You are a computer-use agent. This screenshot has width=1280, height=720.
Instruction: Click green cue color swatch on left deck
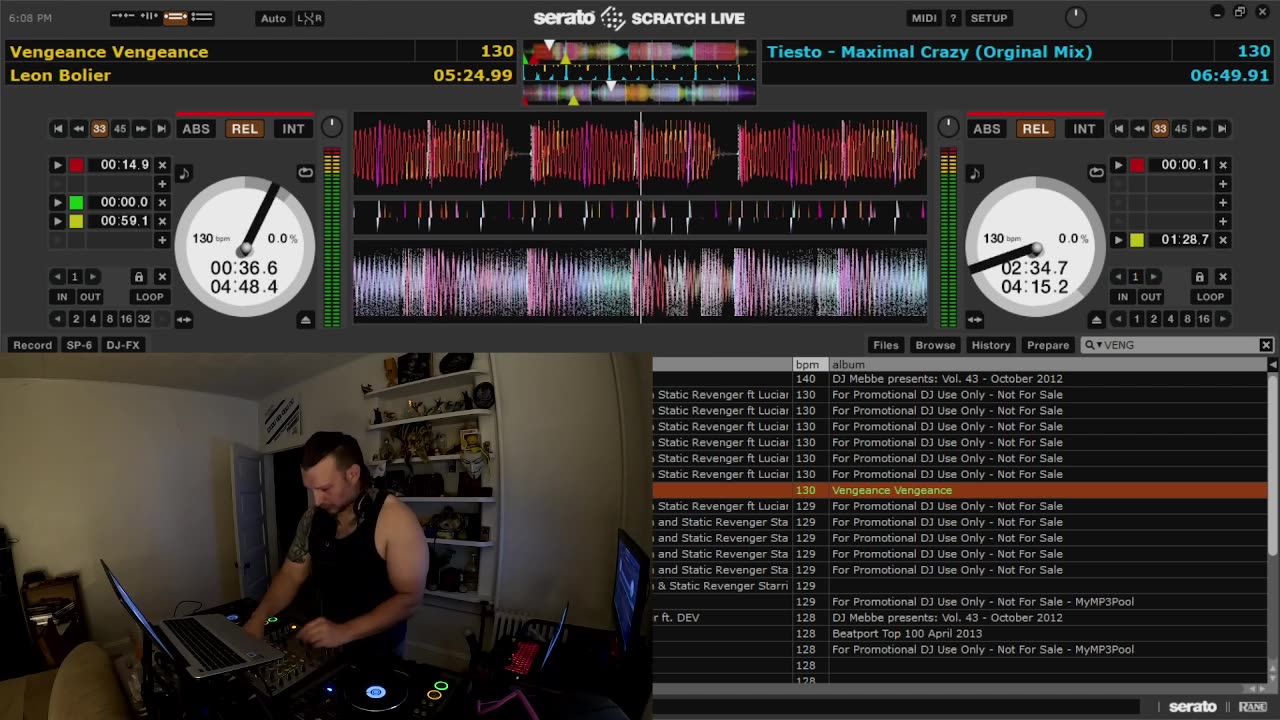coord(76,202)
